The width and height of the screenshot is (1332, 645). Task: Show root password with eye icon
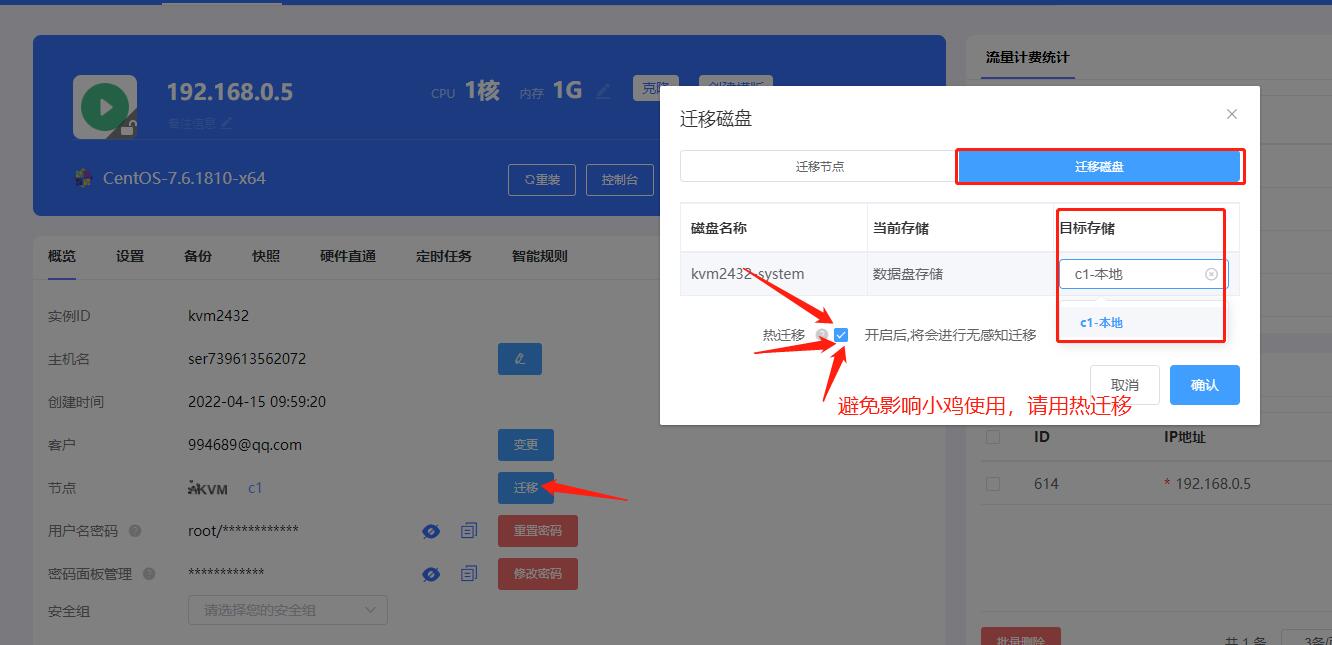(x=431, y=531)
